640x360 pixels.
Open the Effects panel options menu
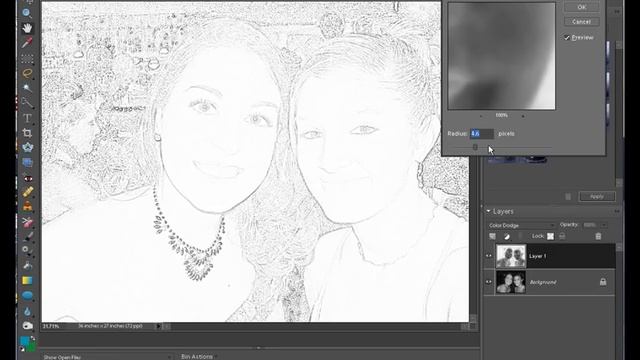617,11
